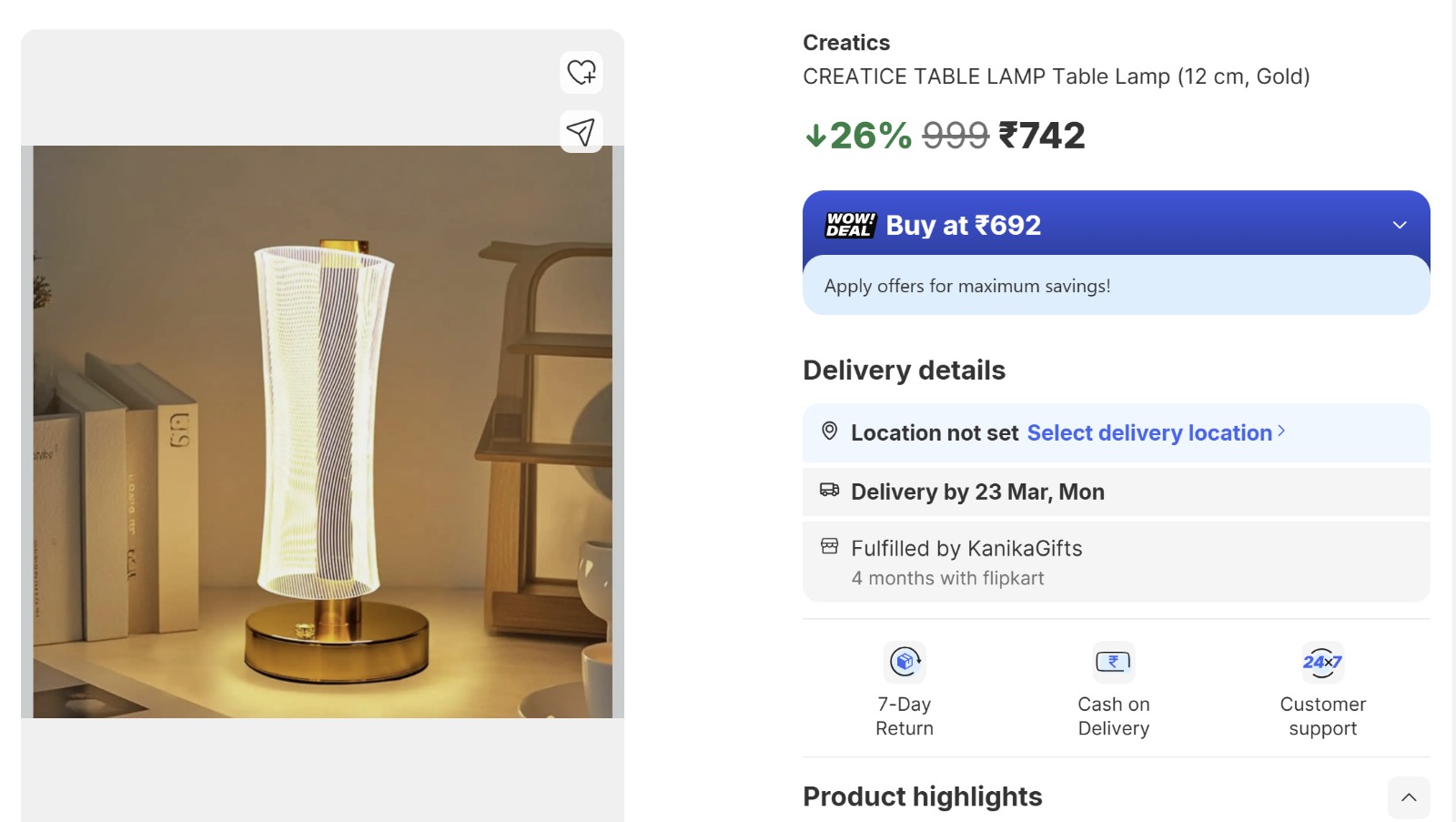1456x822 pixels.
Task: Open Select delivery location chevron
Action: coord(1281,431)
